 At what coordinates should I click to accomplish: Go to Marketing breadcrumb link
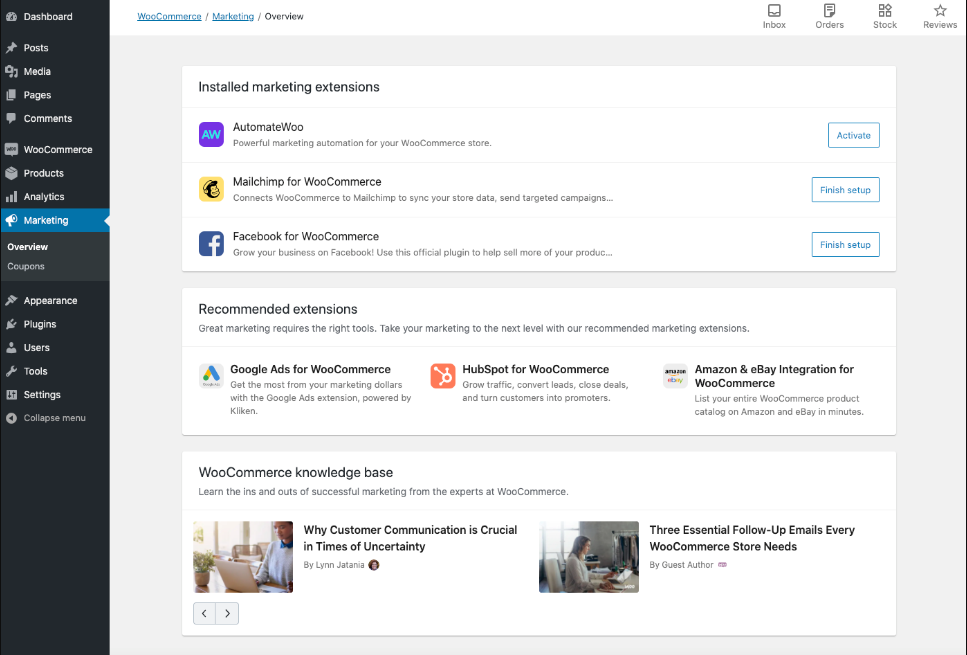[x=233, y=17]
